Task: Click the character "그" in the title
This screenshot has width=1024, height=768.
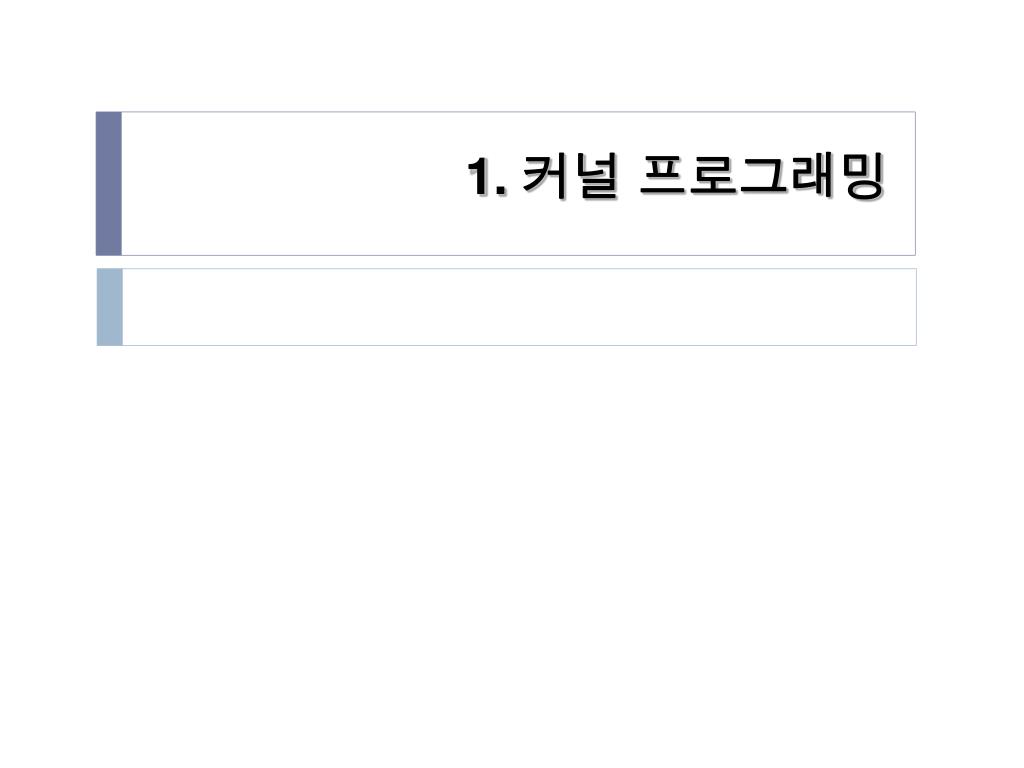Action: point(763,175)
